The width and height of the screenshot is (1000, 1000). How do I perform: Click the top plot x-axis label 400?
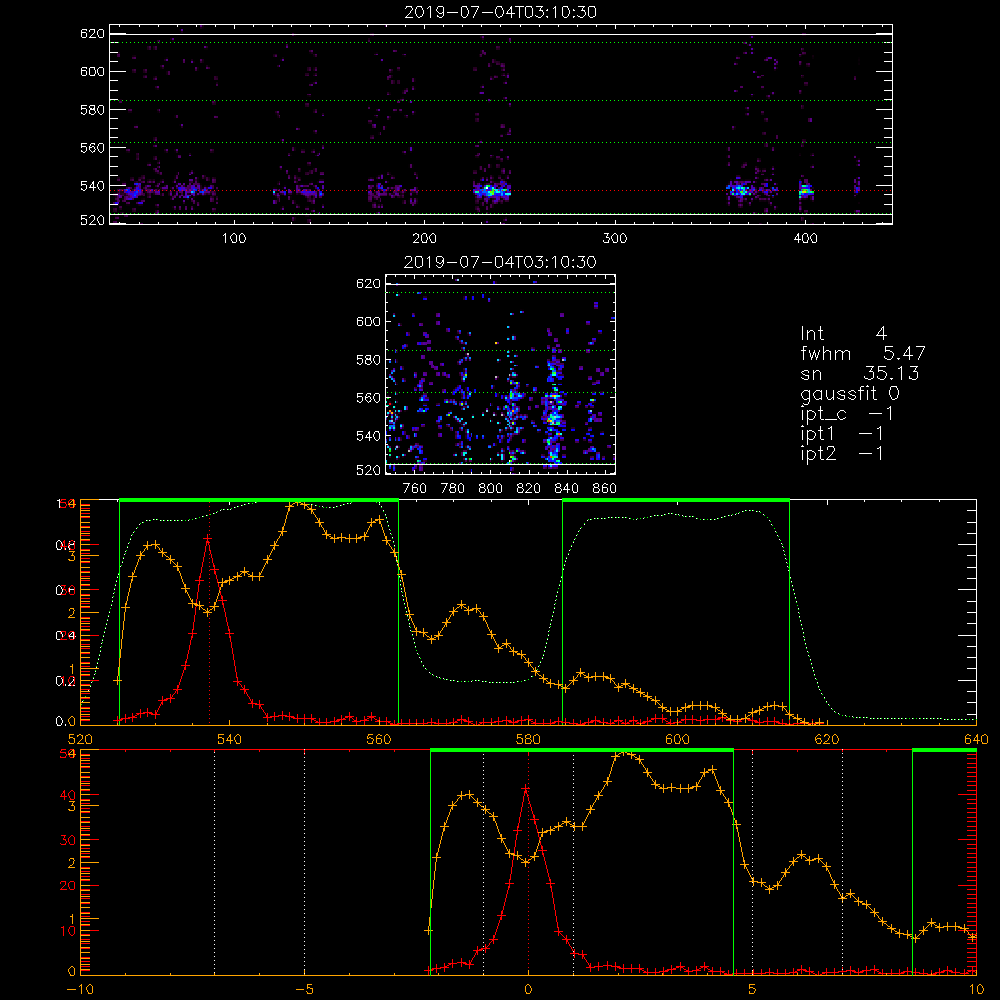805,239
